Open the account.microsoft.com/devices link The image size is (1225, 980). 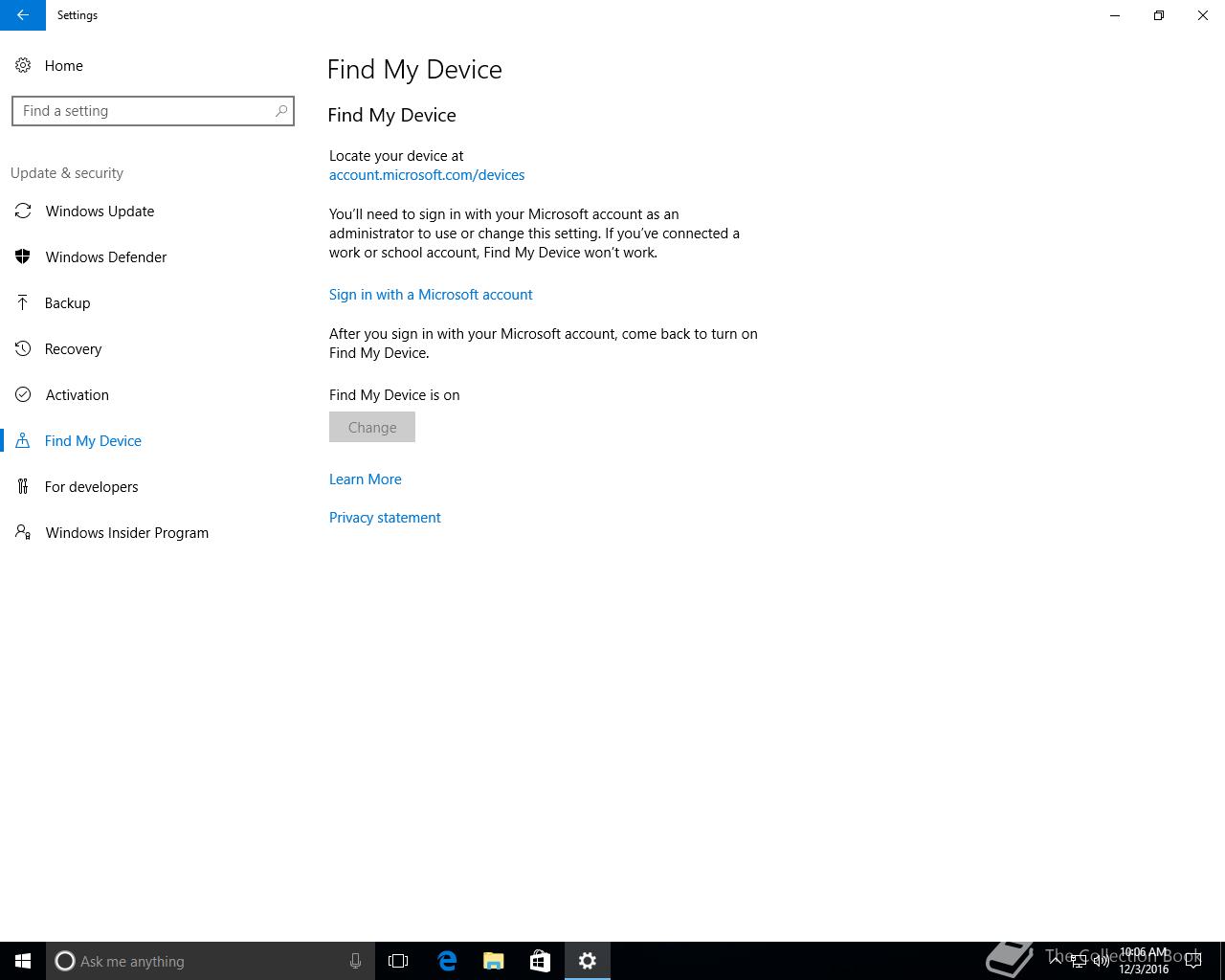[427, 175]
